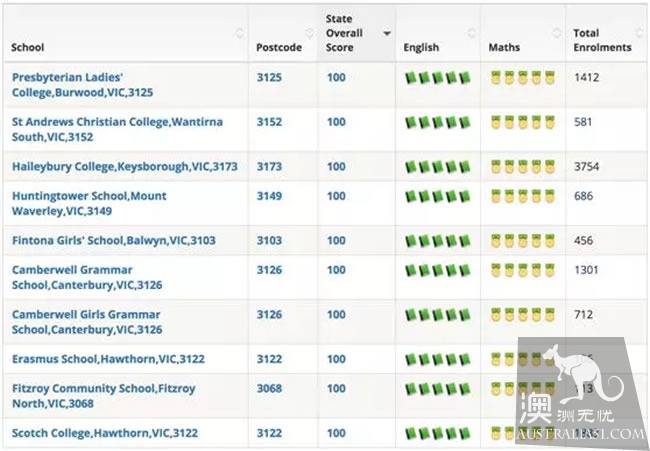The width and height of the screenshot is (650, 451).
Task: Click Maths rating icons for Fintona Girls'
Action: [x=523, y=241]
